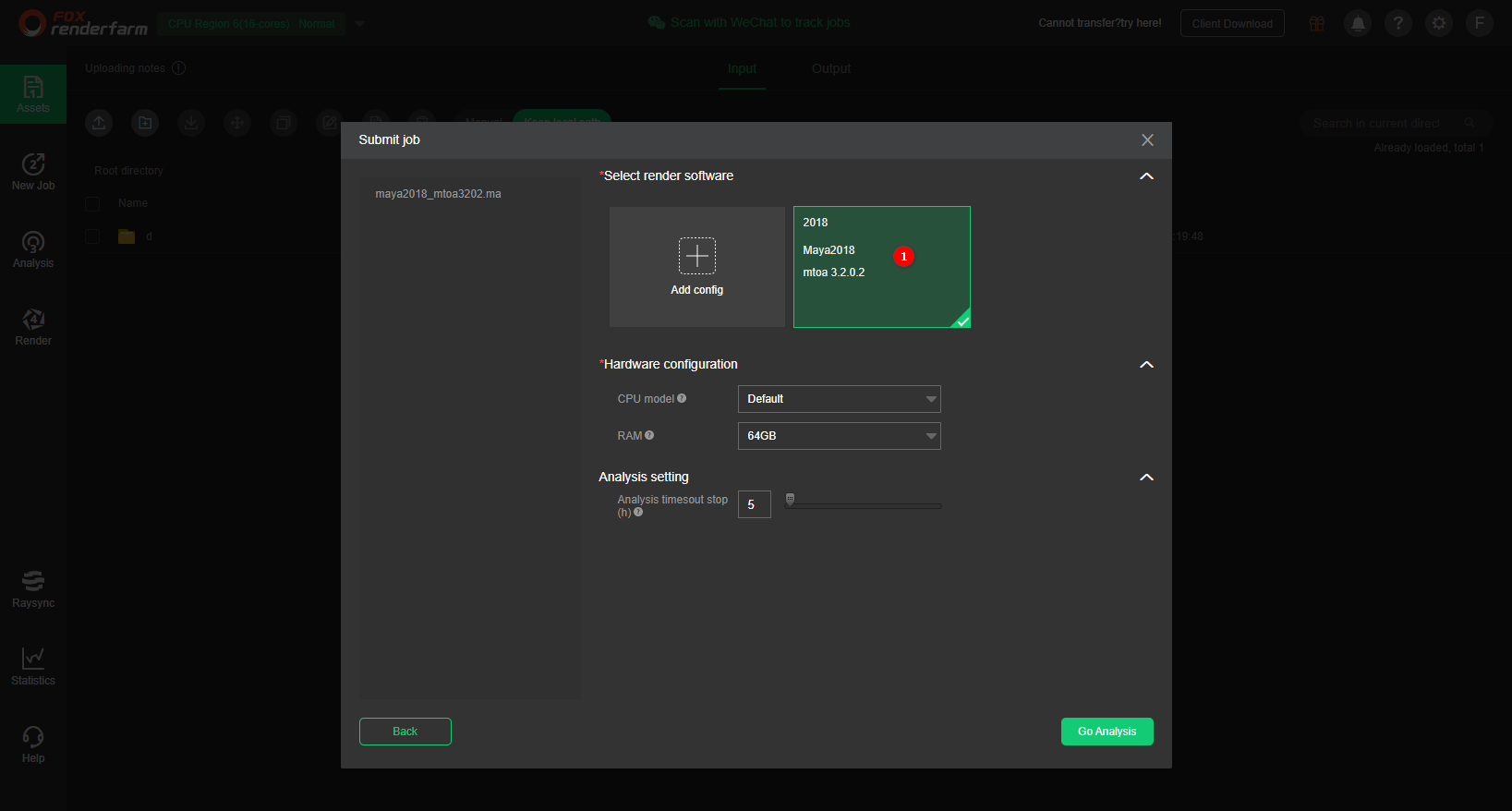Click the rename edit toolbar icon

click(x=329, y=123)
